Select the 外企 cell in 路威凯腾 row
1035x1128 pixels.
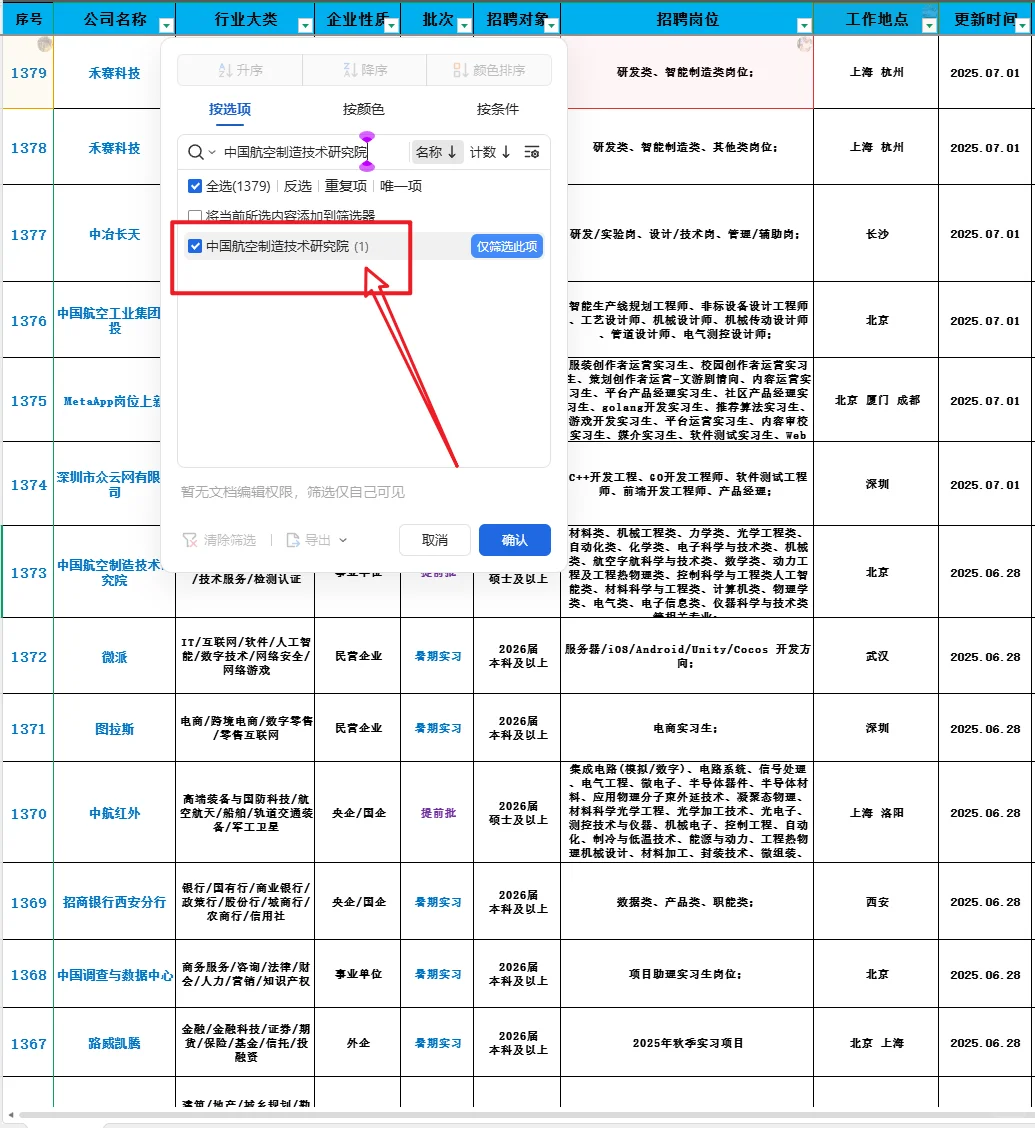pyautogui.click(x=358, y=1042)
